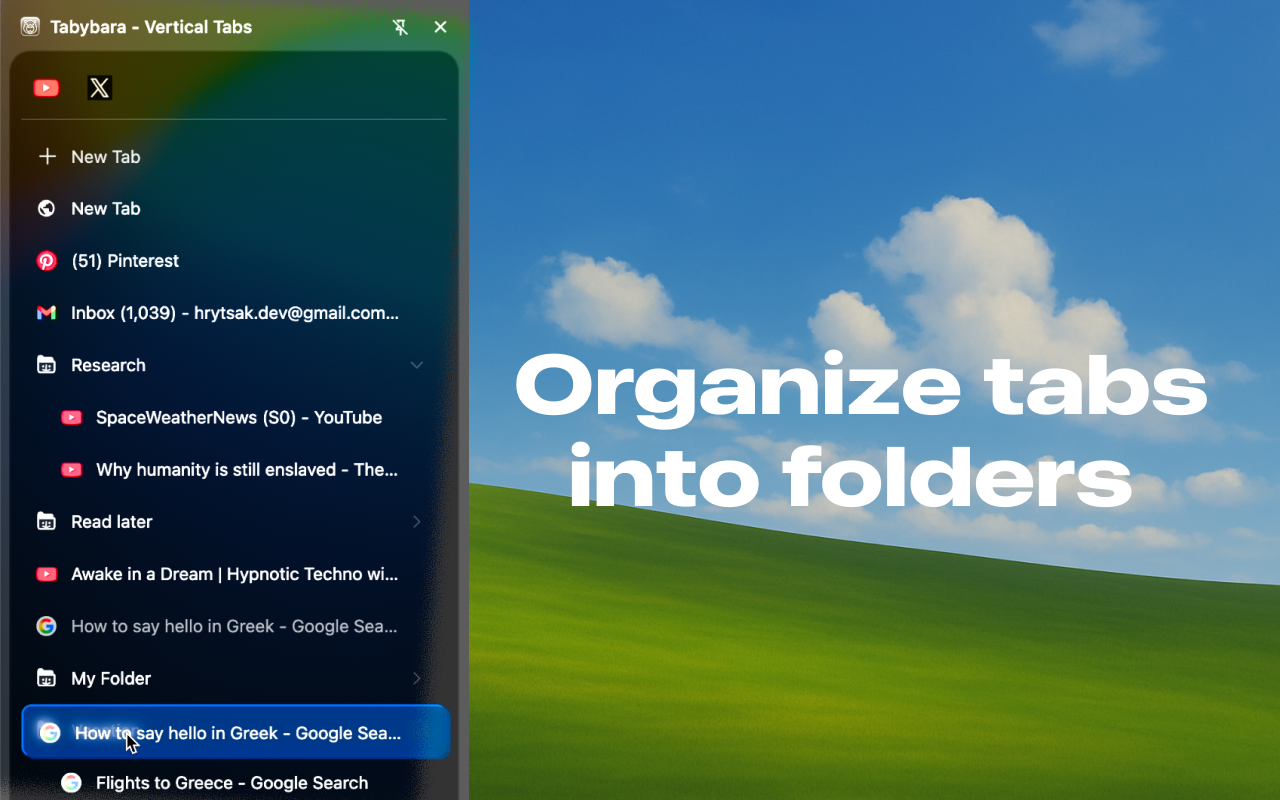Click the Tabybara logo icon
1280x800 pixels.
point(30,27)
